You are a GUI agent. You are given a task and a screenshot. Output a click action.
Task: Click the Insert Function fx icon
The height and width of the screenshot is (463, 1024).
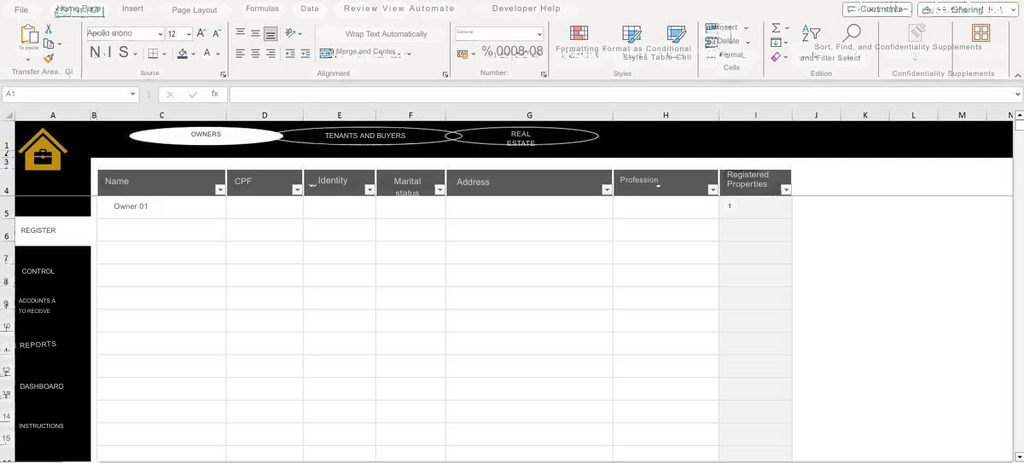[214, 94]
